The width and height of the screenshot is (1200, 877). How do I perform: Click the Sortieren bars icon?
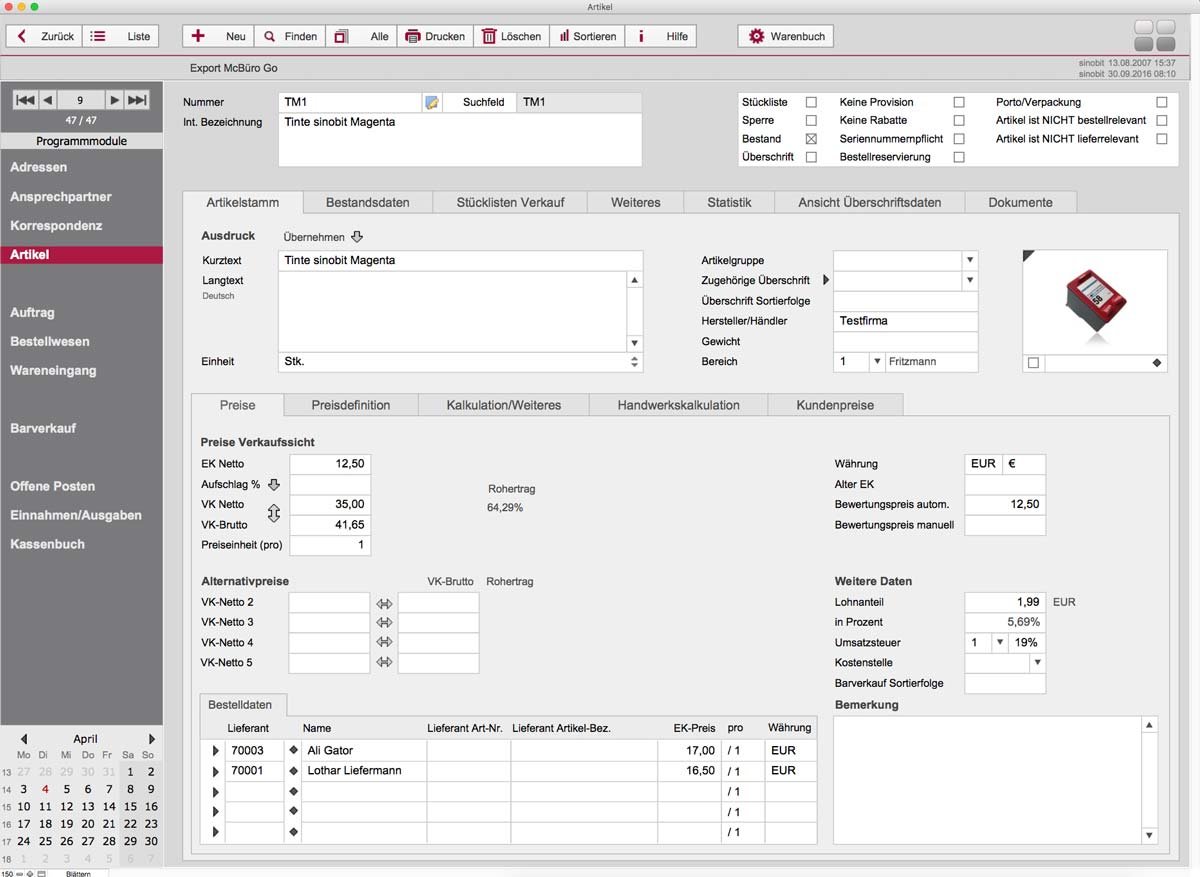click(564, 36)
